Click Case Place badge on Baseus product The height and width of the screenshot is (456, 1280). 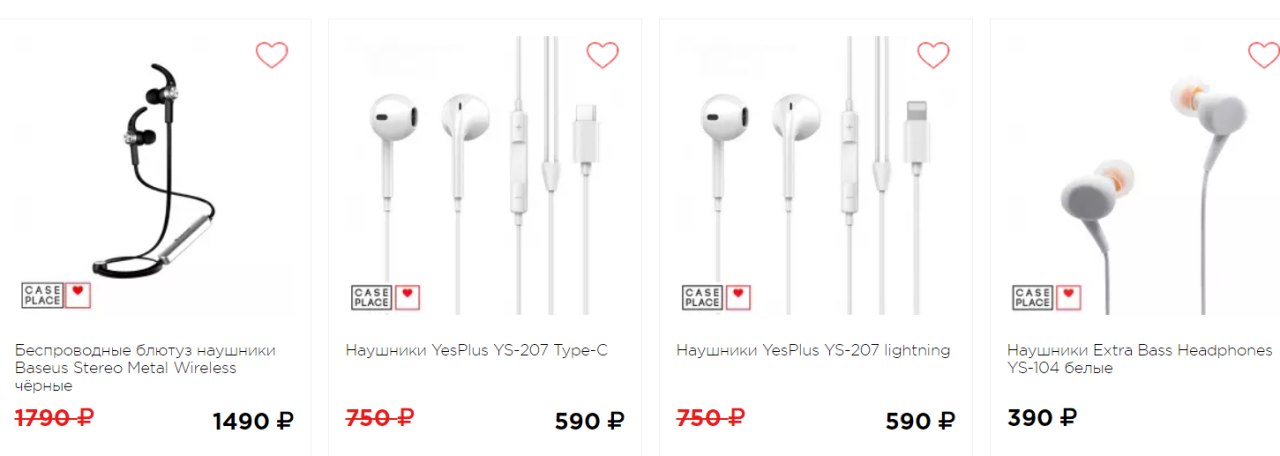(x=56, y=295)
